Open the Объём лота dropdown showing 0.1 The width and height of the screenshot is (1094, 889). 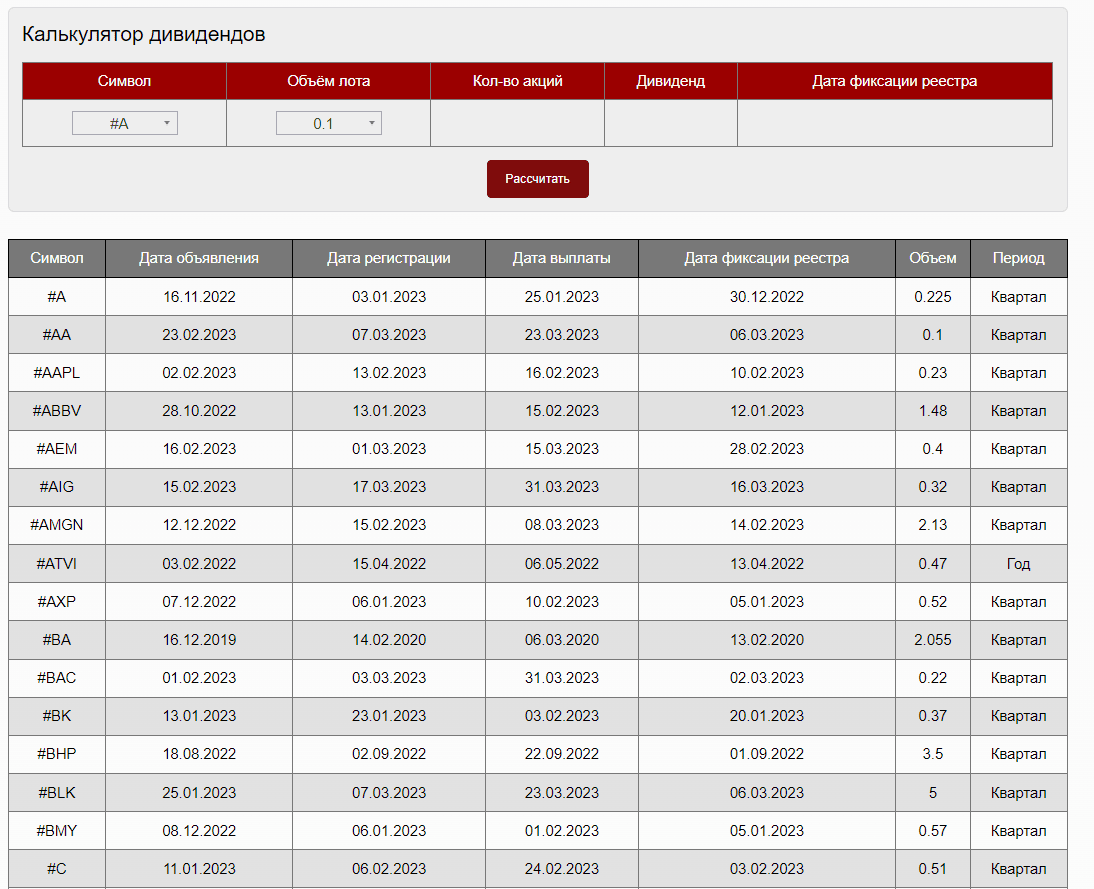coord(329,124)
